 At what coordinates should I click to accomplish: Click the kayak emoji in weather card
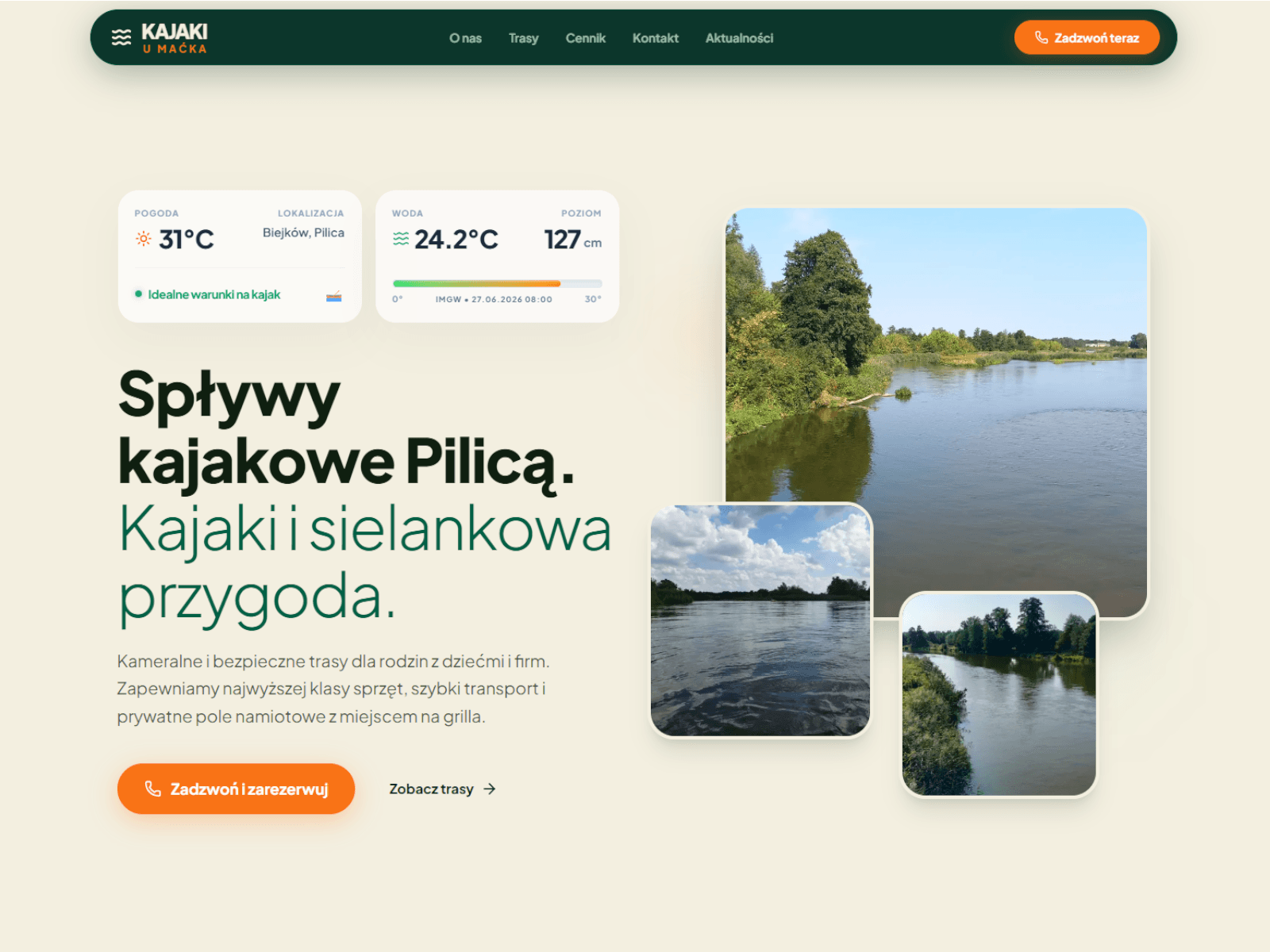(x=334, y=296)
